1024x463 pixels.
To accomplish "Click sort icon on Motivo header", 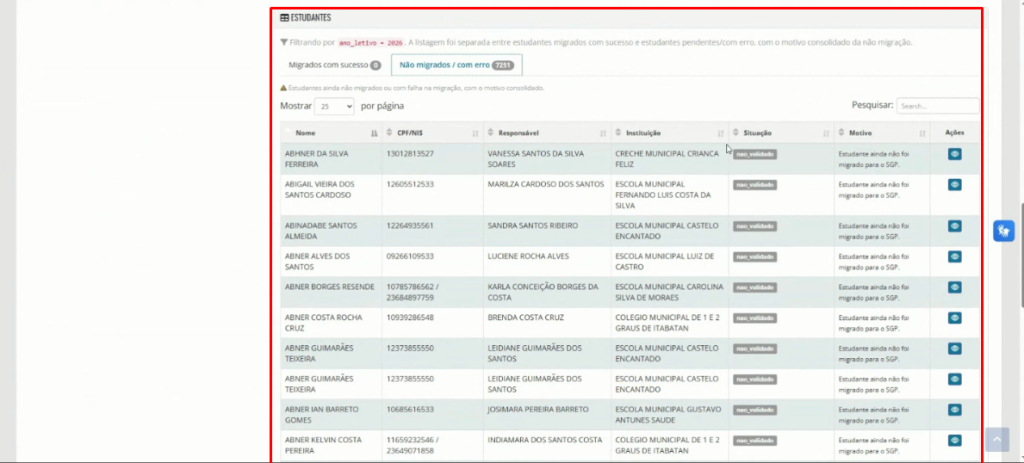I will [922, 133].
